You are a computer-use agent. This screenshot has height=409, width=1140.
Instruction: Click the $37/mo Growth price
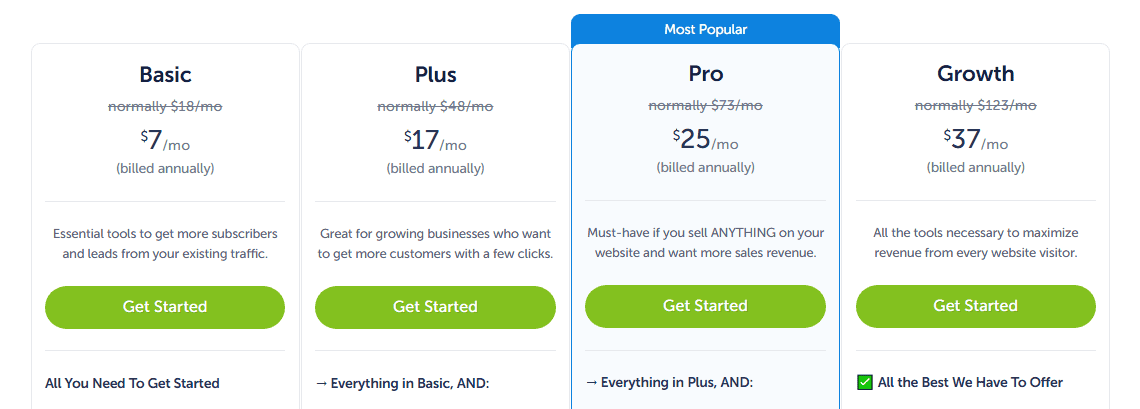(975, 141)
